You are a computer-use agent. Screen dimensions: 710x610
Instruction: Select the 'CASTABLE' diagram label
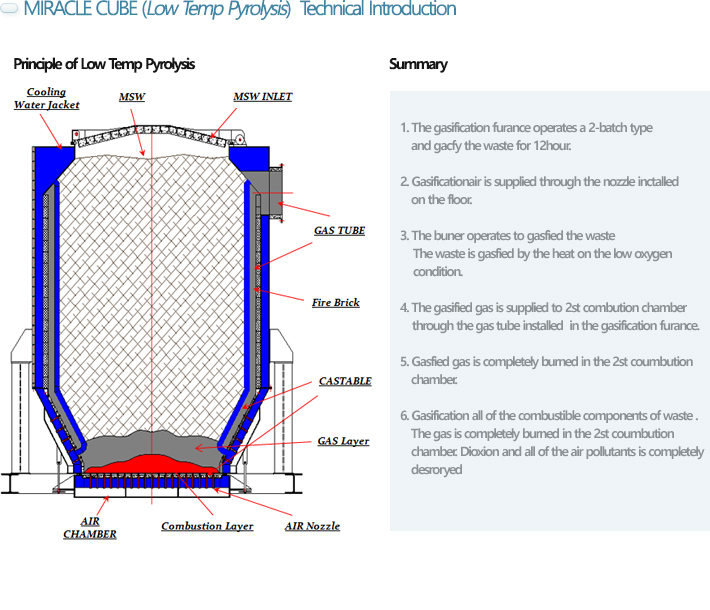point(345,381)
